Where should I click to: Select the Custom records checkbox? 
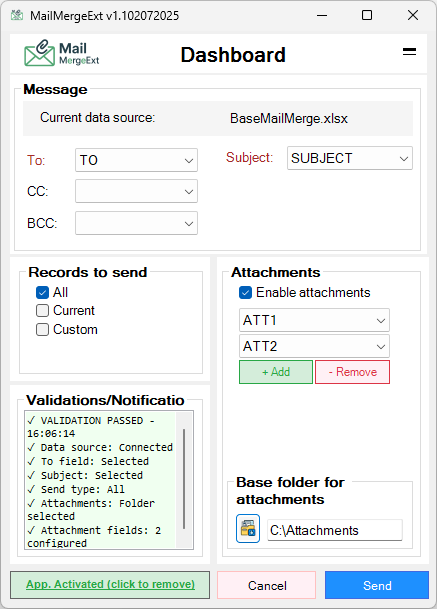click(x=42, y=330)
